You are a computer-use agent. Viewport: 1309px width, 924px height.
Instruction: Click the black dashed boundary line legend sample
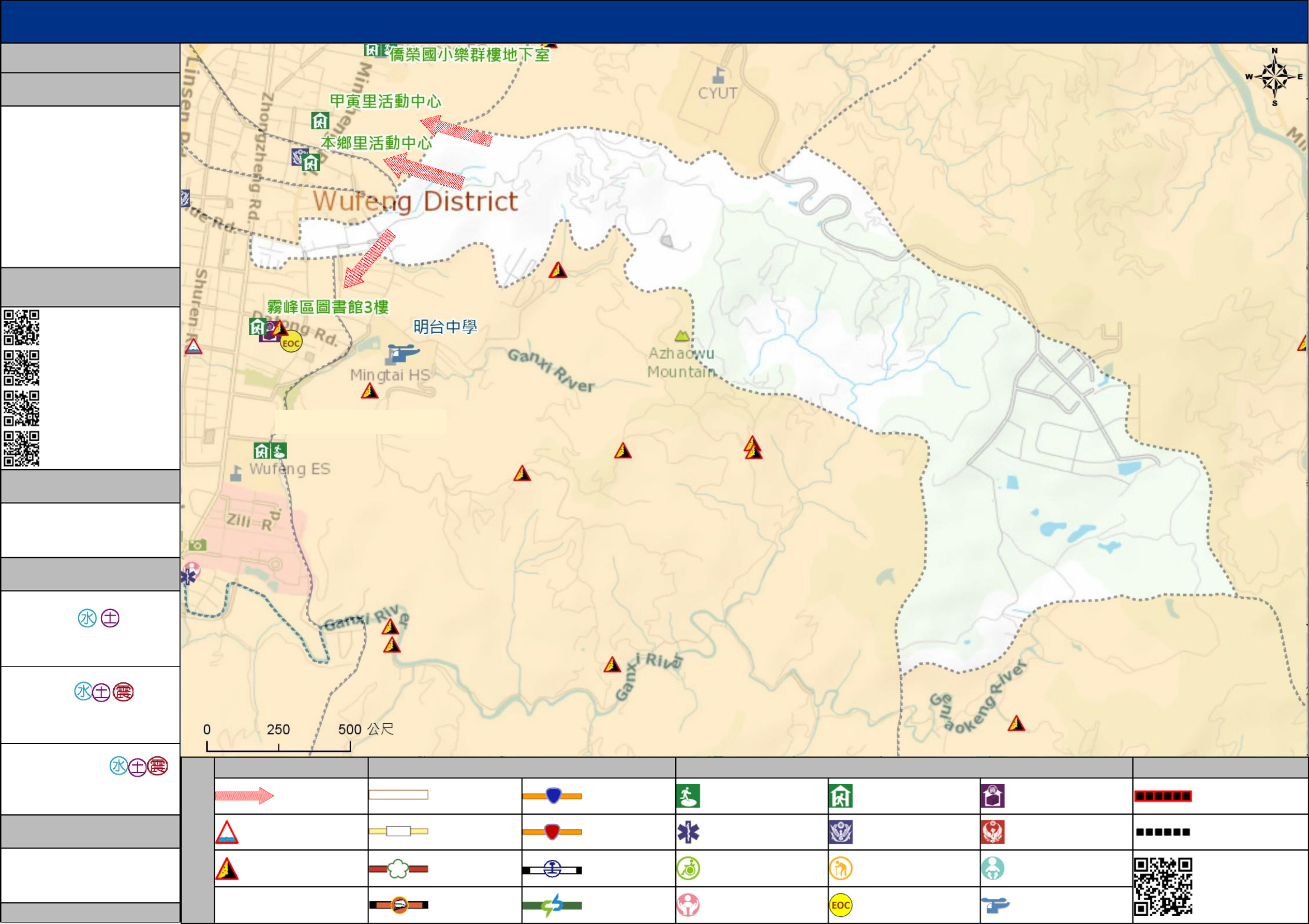(1163, 832)
